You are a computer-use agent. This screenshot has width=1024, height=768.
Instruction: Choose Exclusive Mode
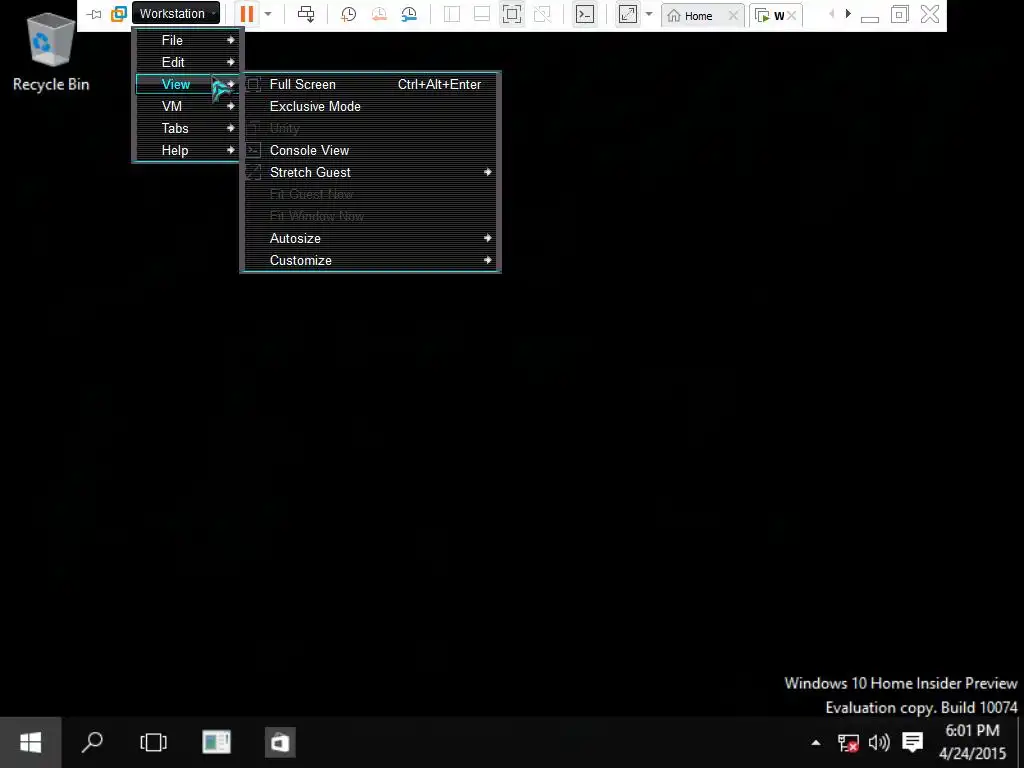click(x=370, y=106)
